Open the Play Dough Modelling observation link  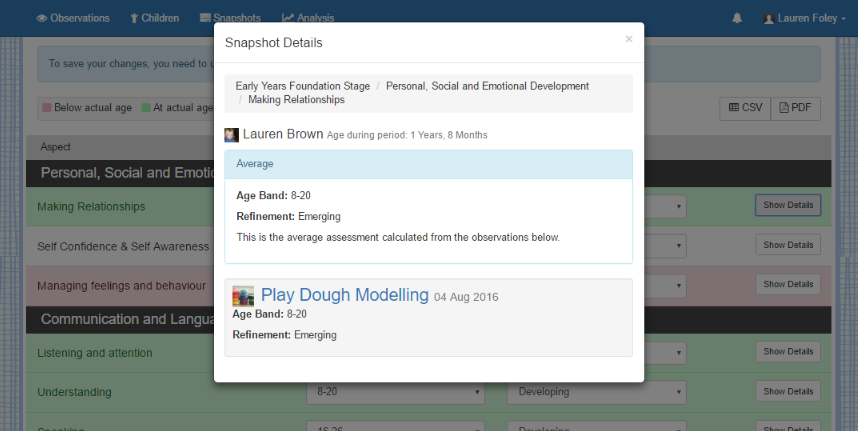tap(344, 295)
